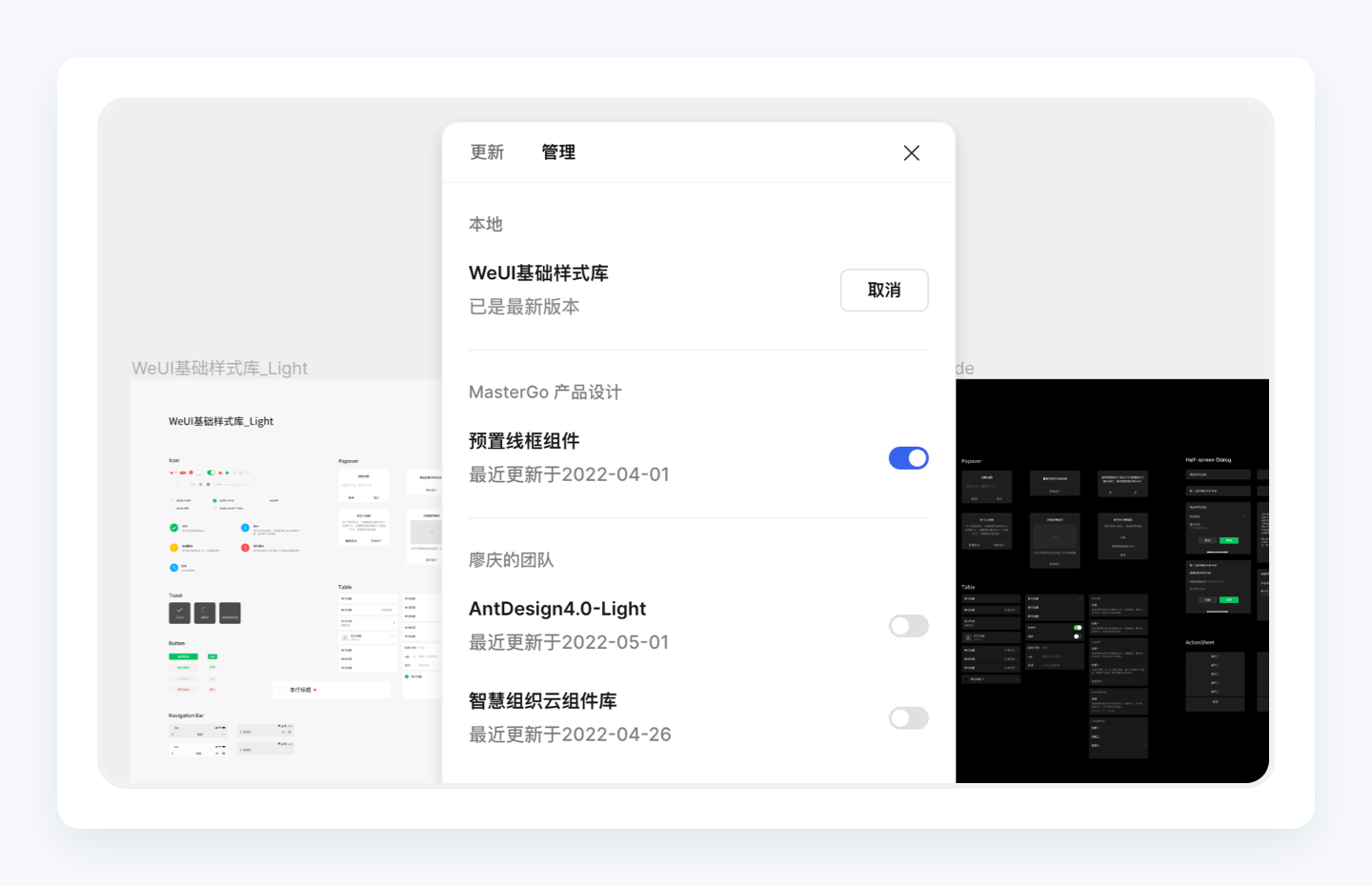The width and height of the screenshot is (1372, 886).
Task: Switch to the 更新 tab
Action: coord(487,152)
